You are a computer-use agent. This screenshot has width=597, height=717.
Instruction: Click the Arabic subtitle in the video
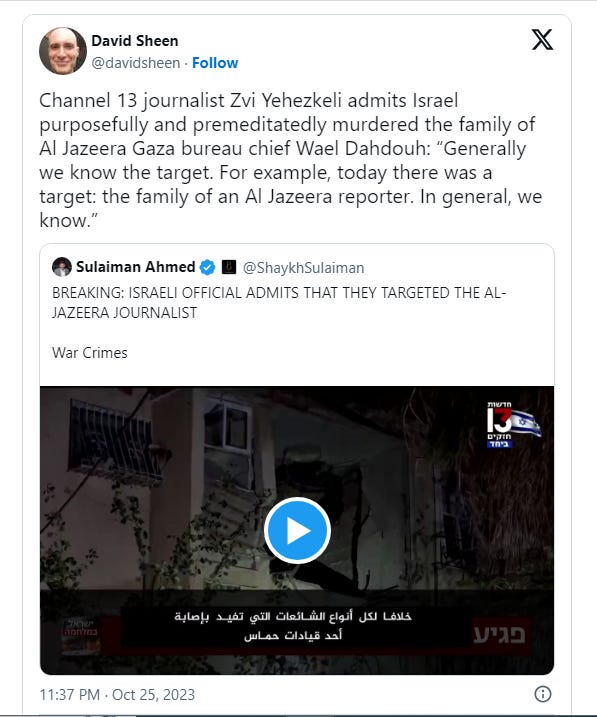pyautogui.click(x=293, y=626)
